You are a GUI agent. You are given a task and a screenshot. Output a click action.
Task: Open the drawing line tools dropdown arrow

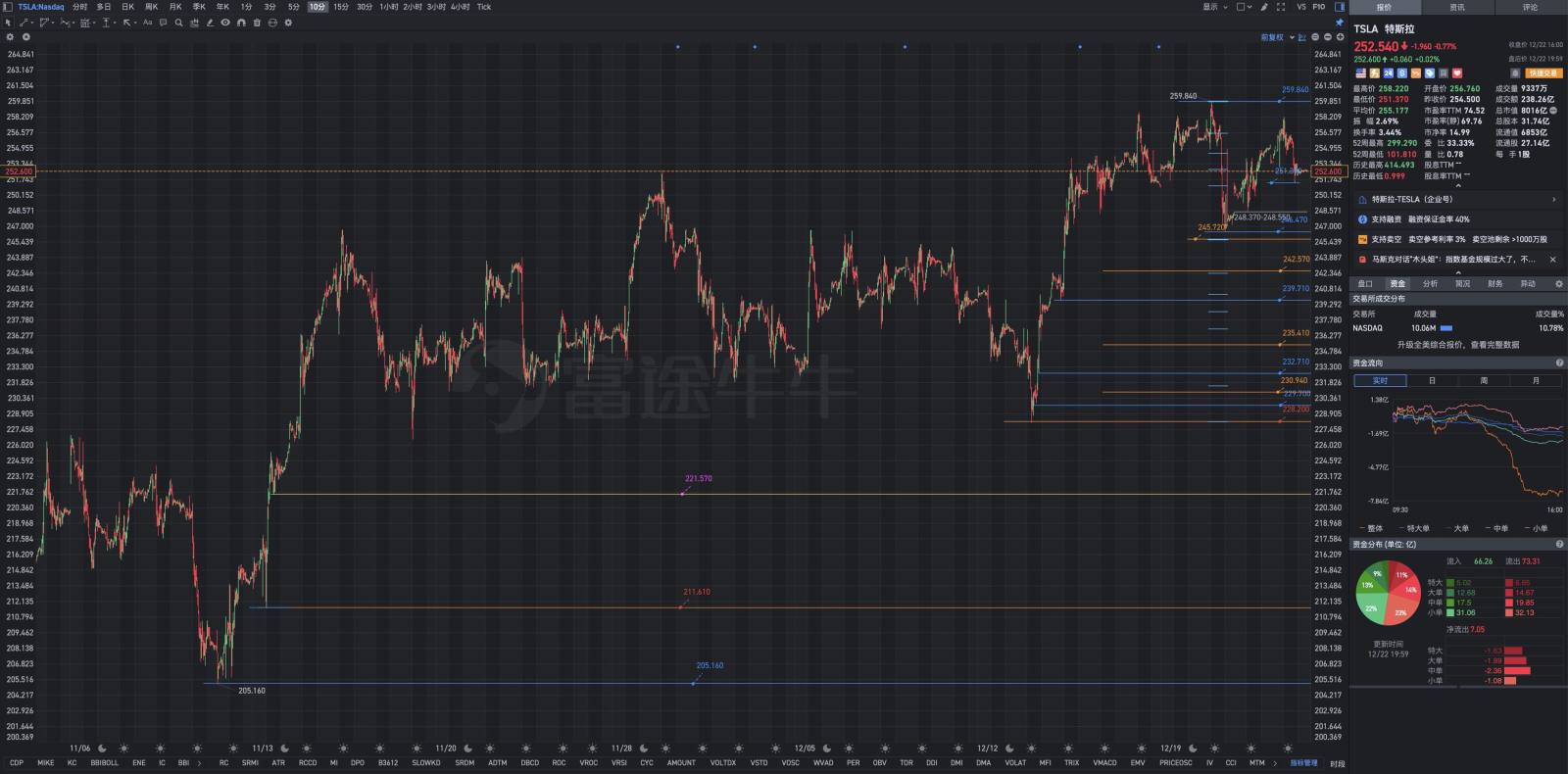pos(32,23)
